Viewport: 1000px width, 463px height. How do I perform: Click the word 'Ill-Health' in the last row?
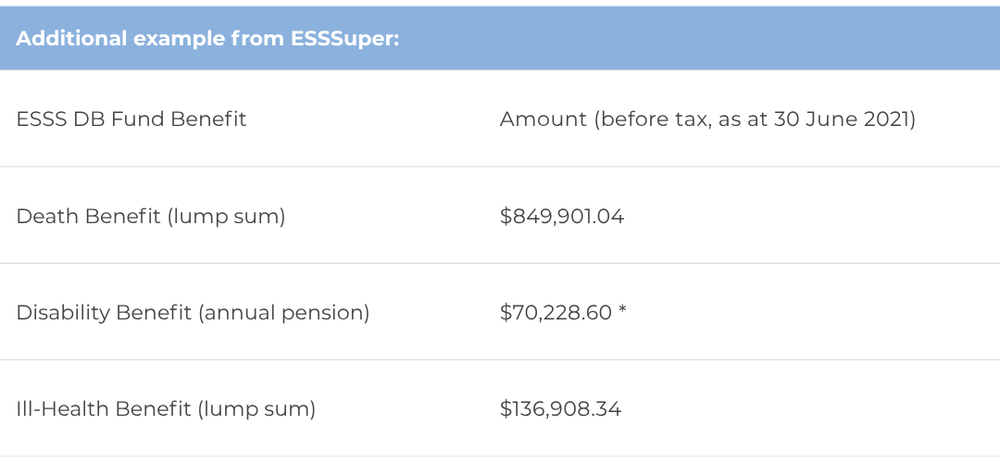tap(62, 409)
